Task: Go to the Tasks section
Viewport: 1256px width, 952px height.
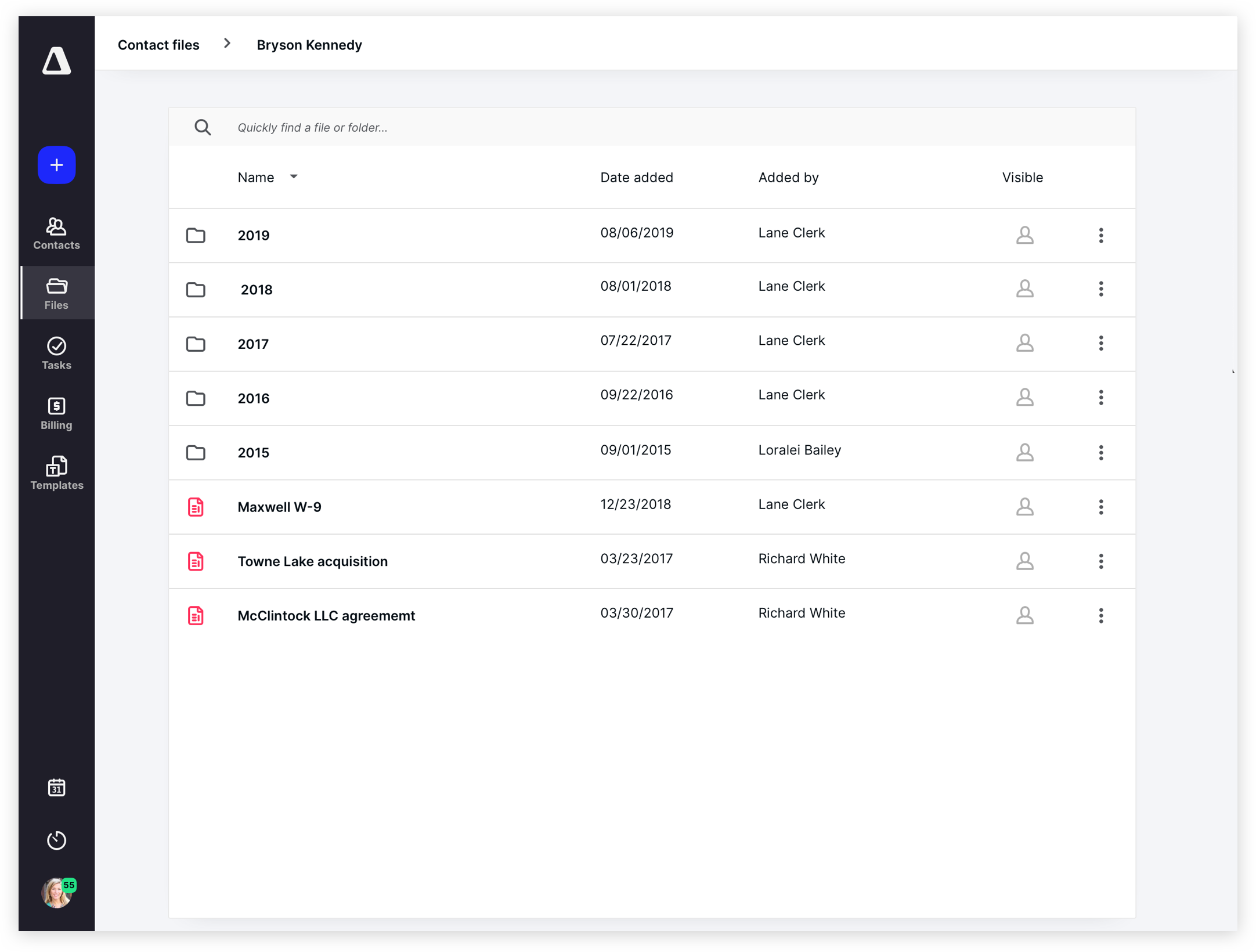Action: tap(56, 354)
